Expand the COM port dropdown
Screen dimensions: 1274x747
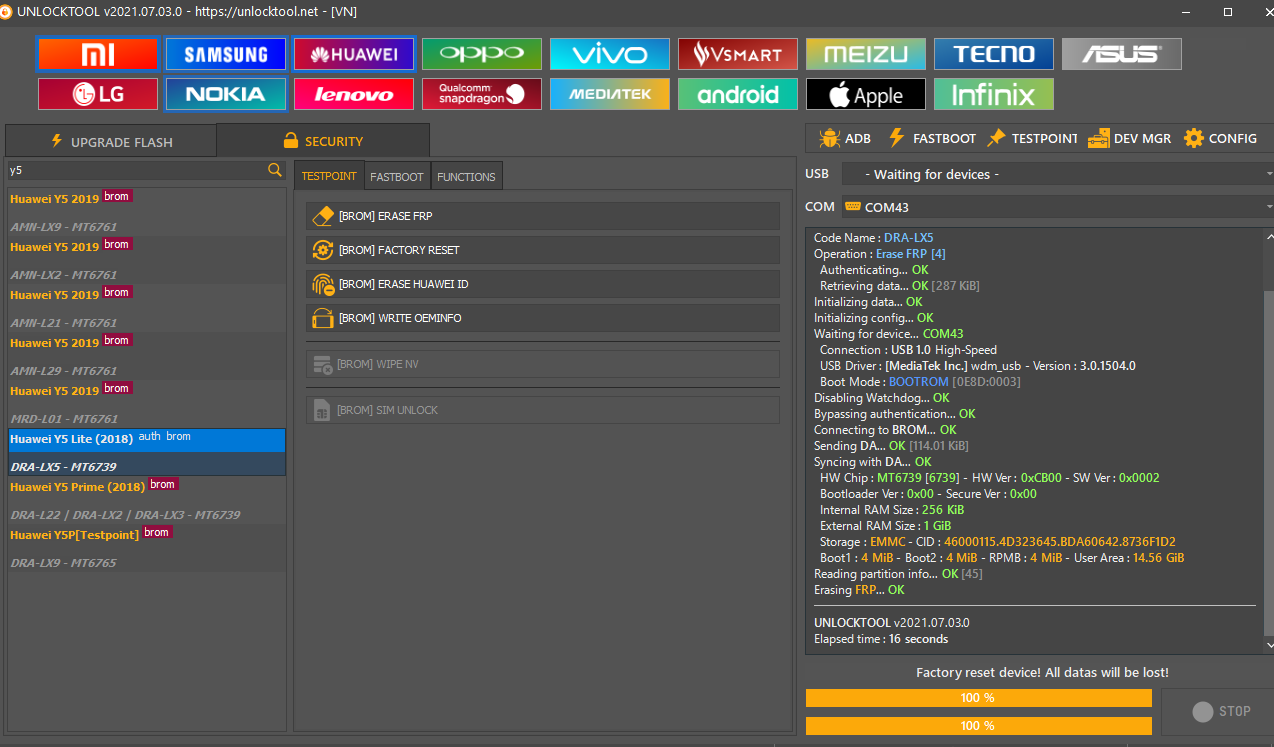(1057, 207)
